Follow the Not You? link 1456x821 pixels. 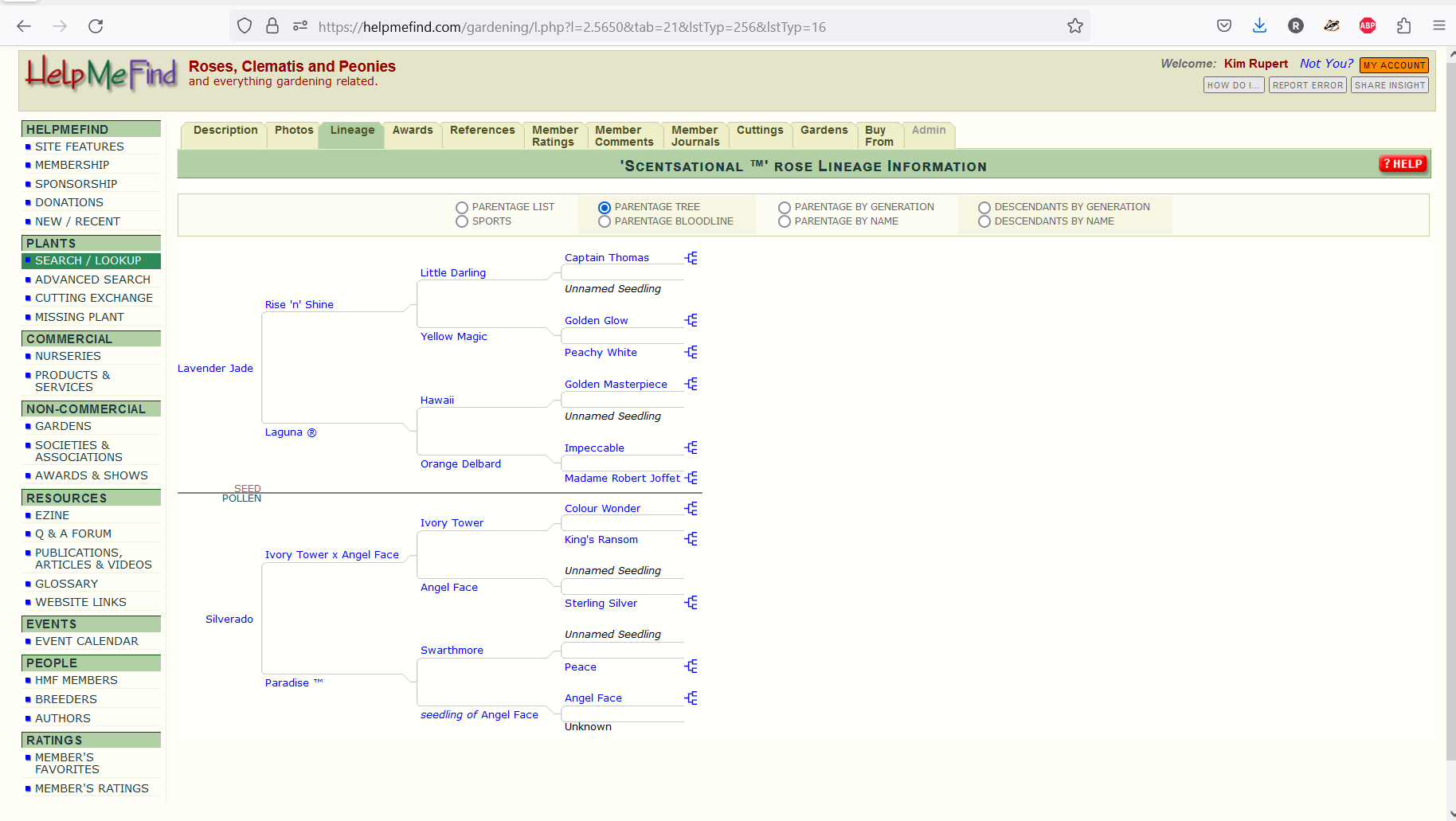pos(1326,64)
